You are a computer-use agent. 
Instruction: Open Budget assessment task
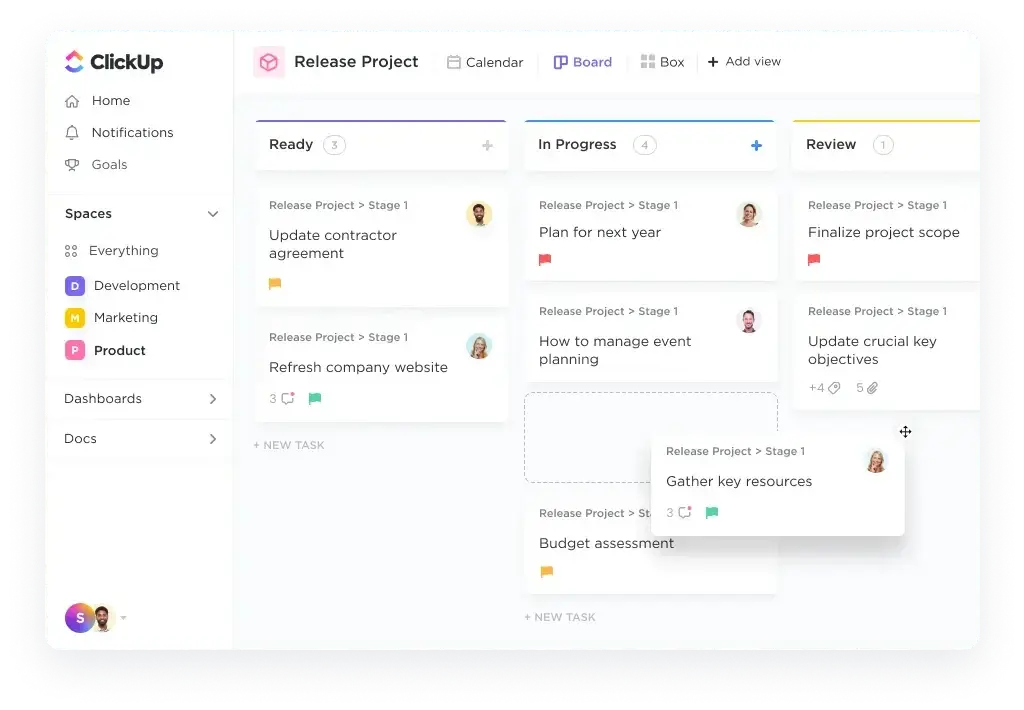[606, 543]
